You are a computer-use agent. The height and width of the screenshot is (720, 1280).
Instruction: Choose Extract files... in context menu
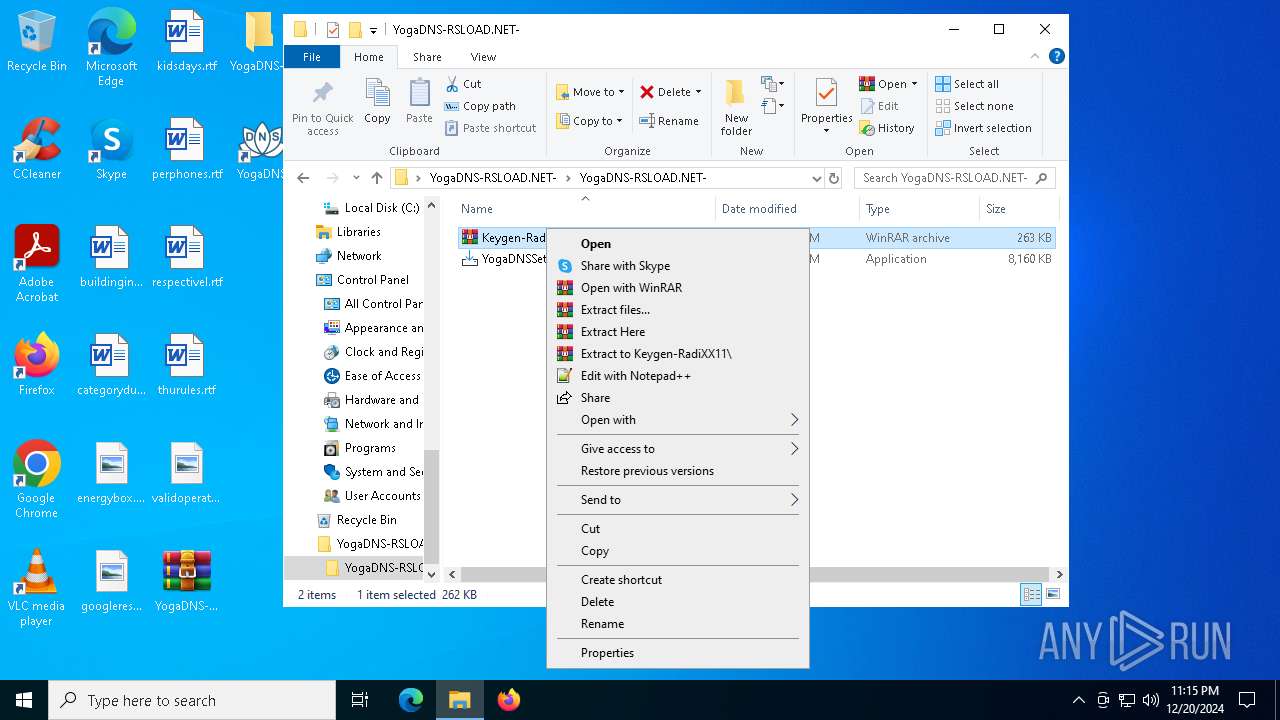(x=678, y=310)
